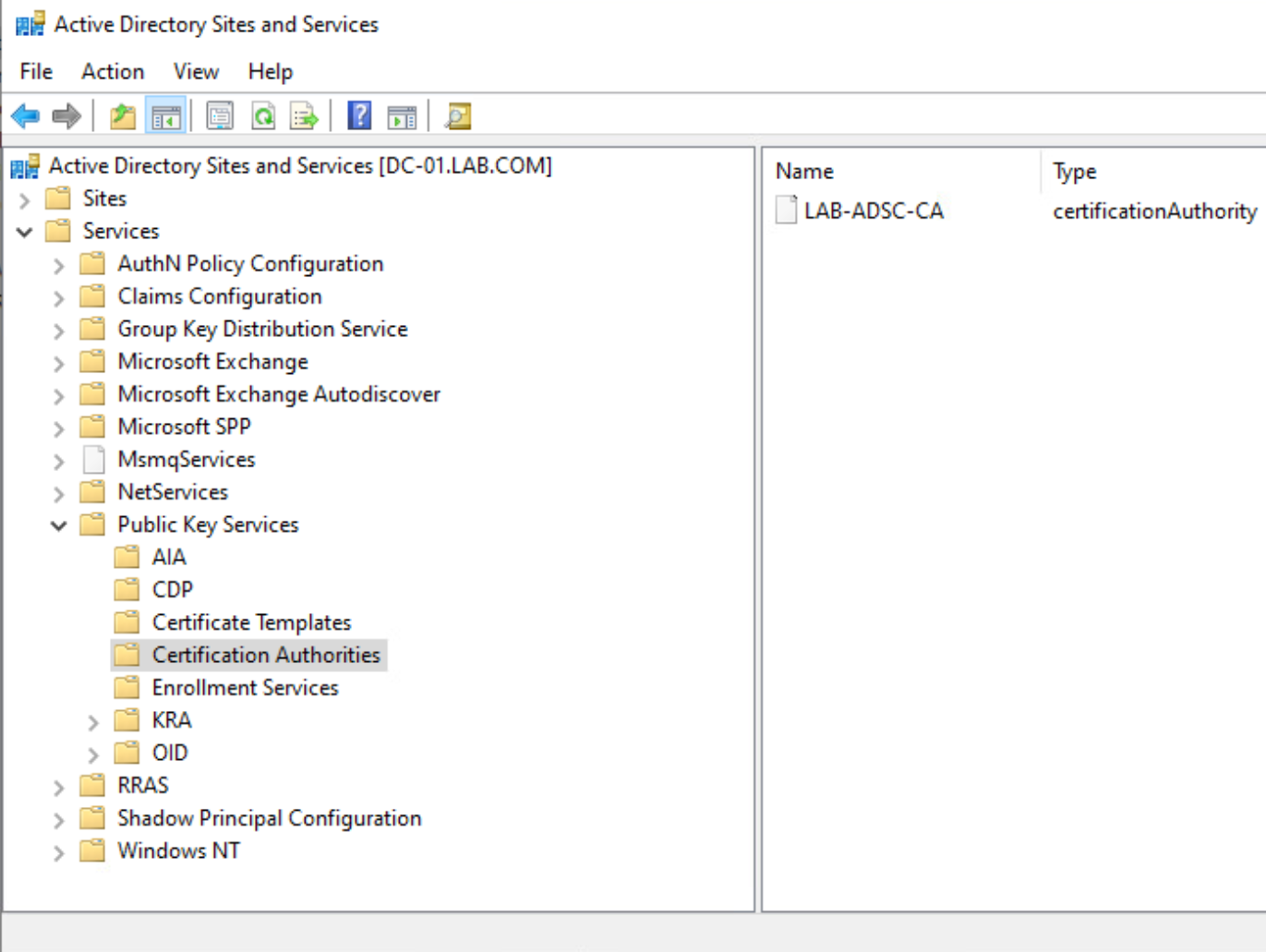Toggle the console tree visibility icon
The image size is (1266, 952).
164,114
